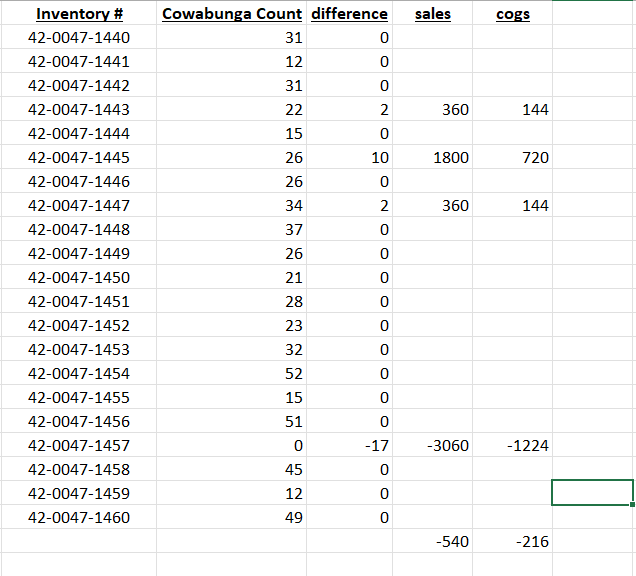Click inventory cell 42-0047-1444

point(79,133)
